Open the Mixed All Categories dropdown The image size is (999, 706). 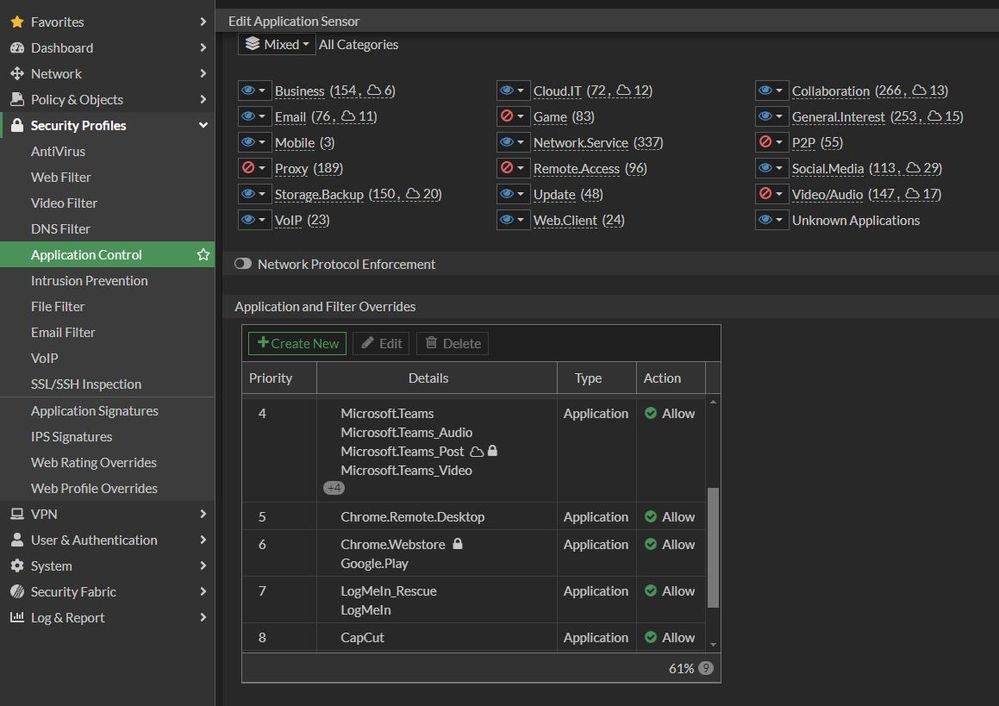(x=277, y=45)
